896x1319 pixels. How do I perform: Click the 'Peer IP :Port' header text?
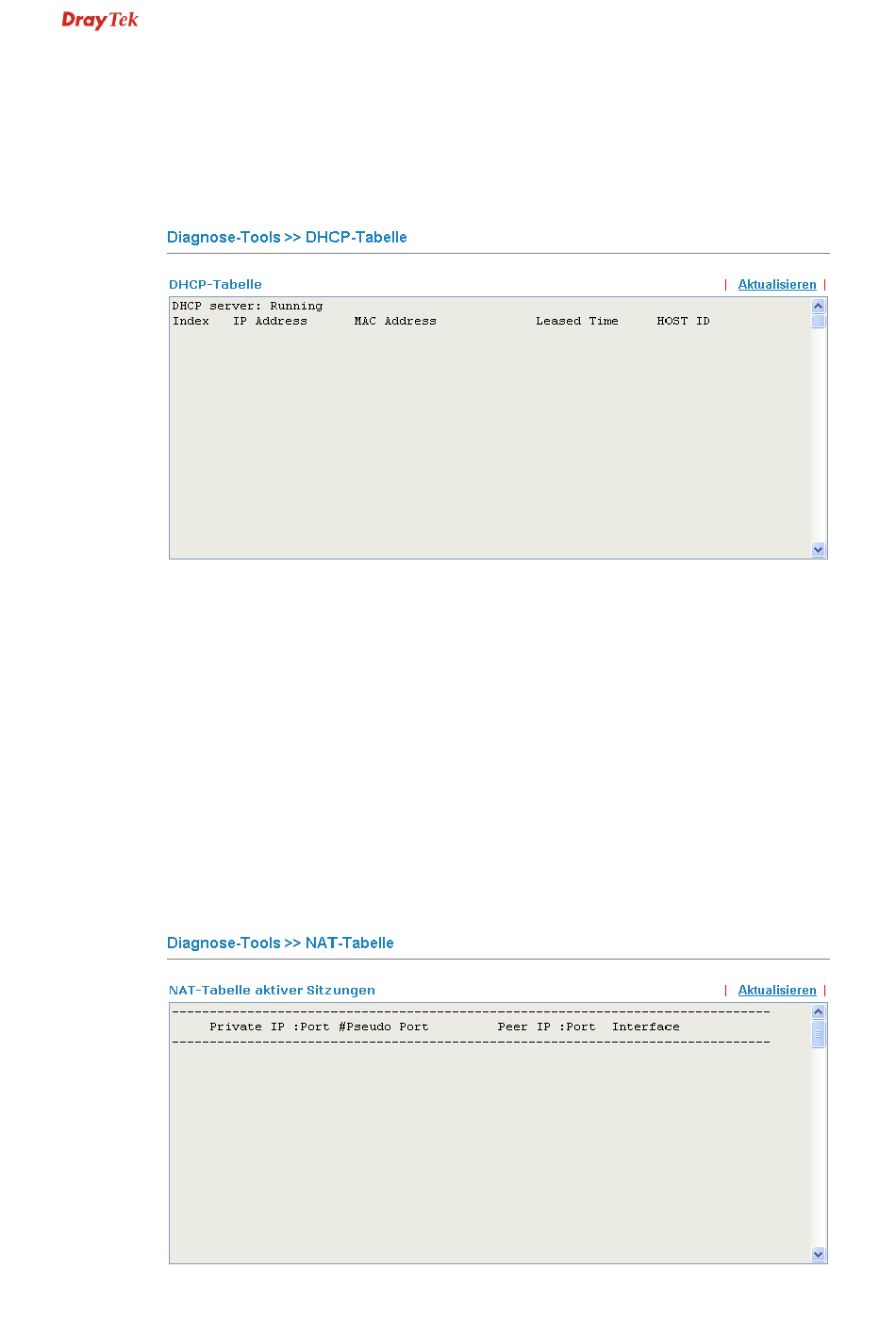tap(547, 1027)
